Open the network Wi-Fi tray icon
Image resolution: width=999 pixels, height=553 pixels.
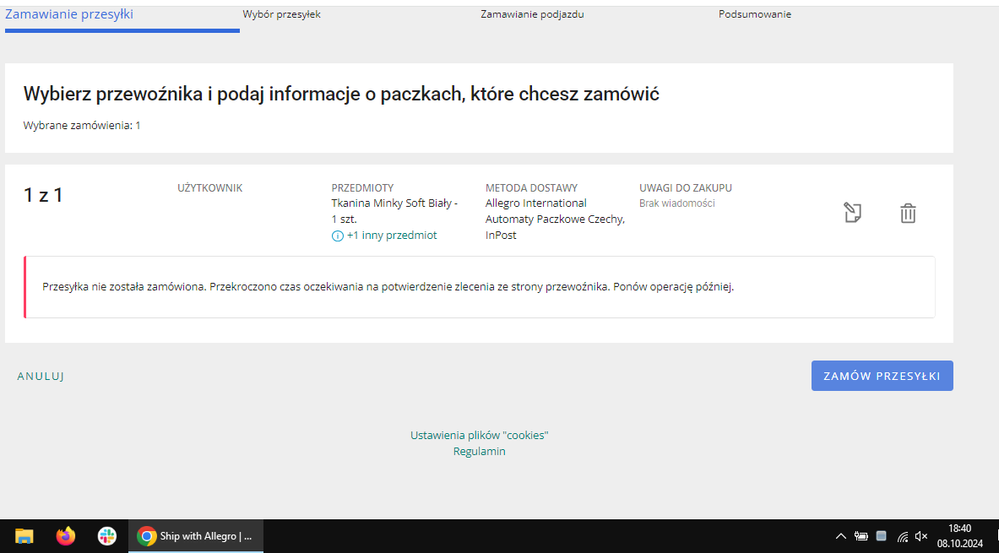click(x=902, y=536)
